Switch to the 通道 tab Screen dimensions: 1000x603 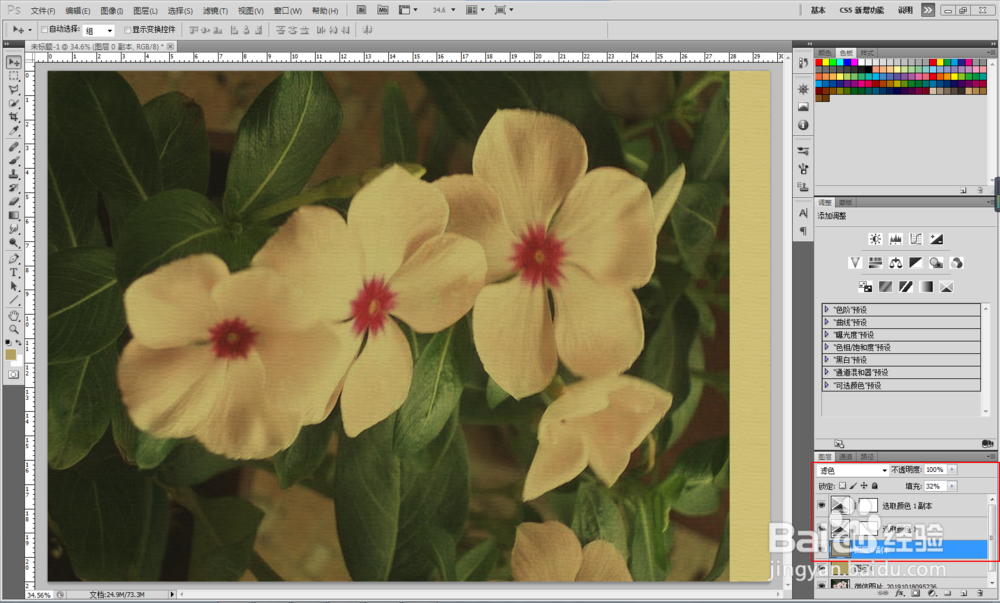coord(846,456)
